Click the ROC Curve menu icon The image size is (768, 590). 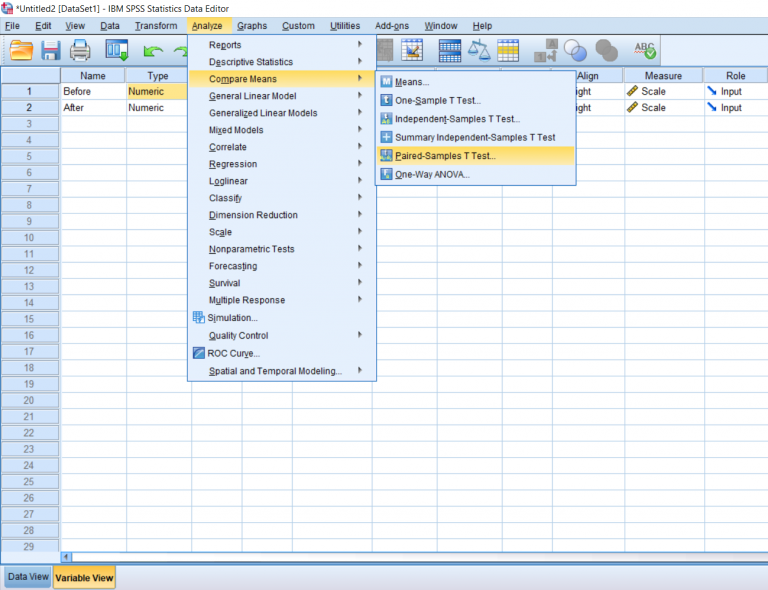pos(198,353)
